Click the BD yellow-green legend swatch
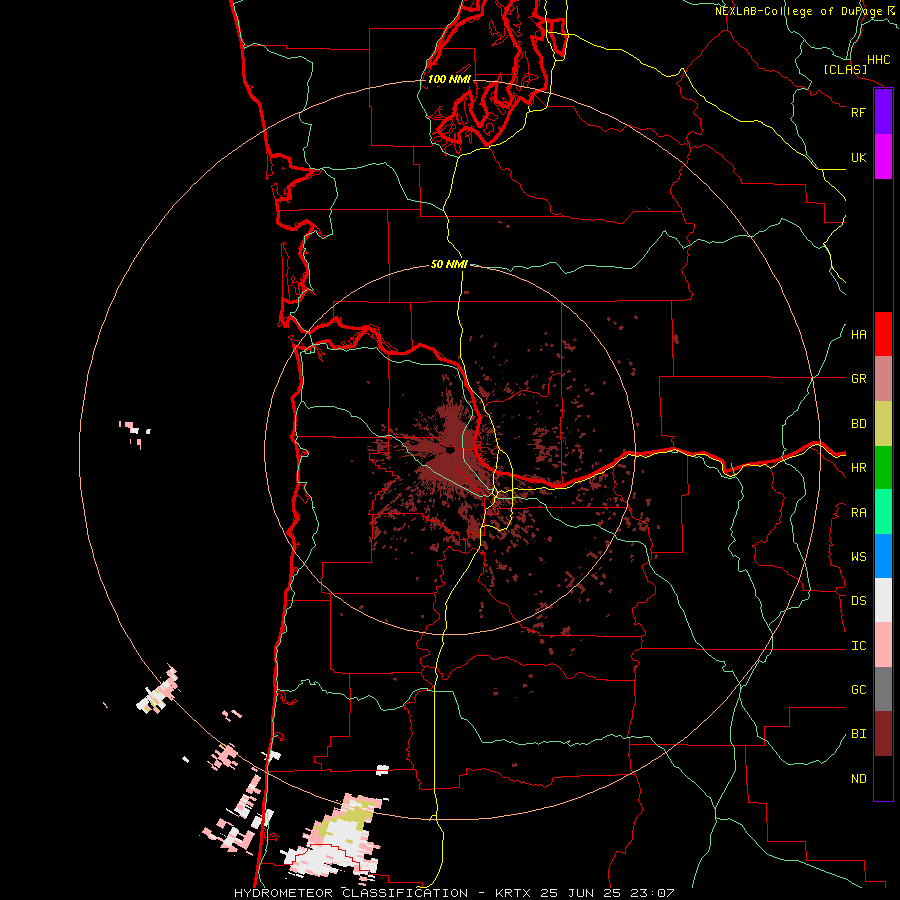This screenshot has height=900, width=900. point(883,423)
